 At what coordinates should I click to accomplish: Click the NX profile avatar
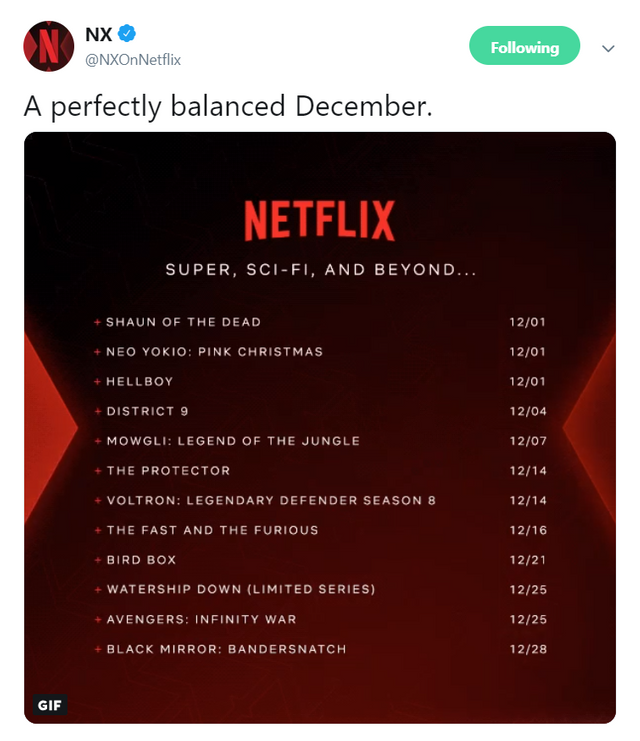pos(49,46)
